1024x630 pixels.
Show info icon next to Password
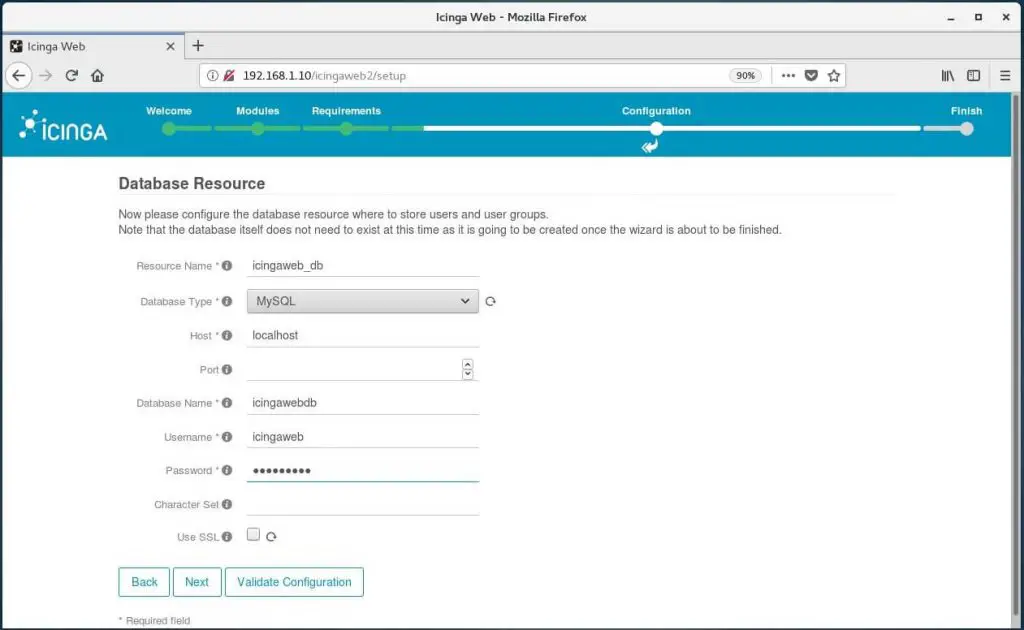point(227,470)
